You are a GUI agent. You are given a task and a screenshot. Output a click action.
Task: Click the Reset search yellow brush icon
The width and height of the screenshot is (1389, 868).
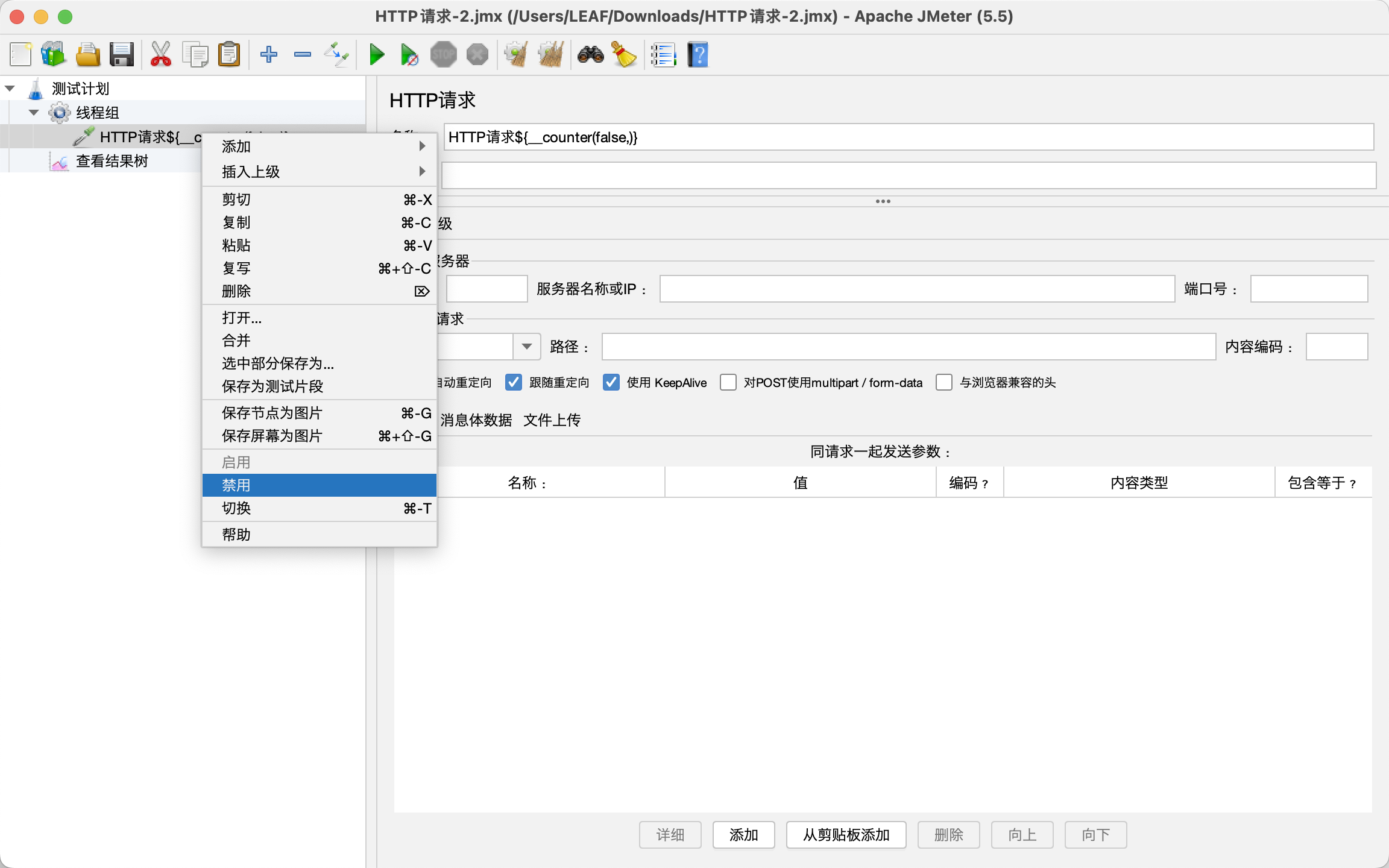pos(625,55)
